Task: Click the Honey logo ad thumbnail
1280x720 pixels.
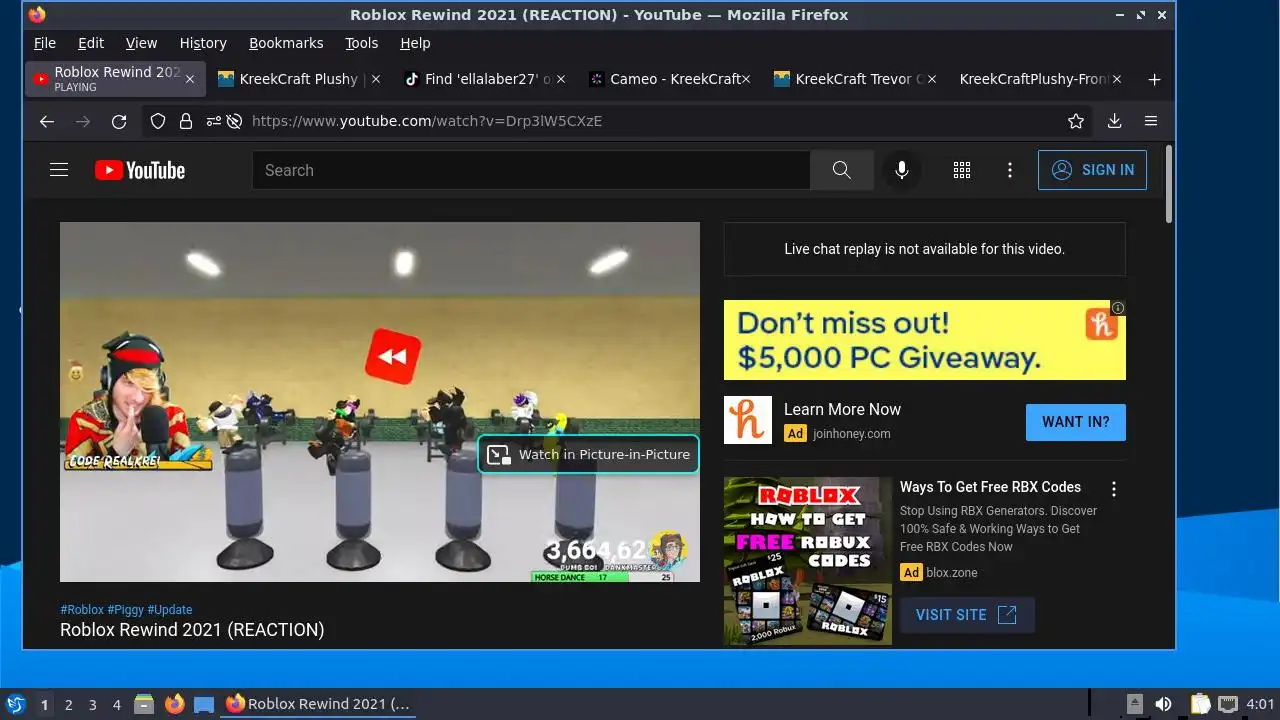Action: point(748,420)
